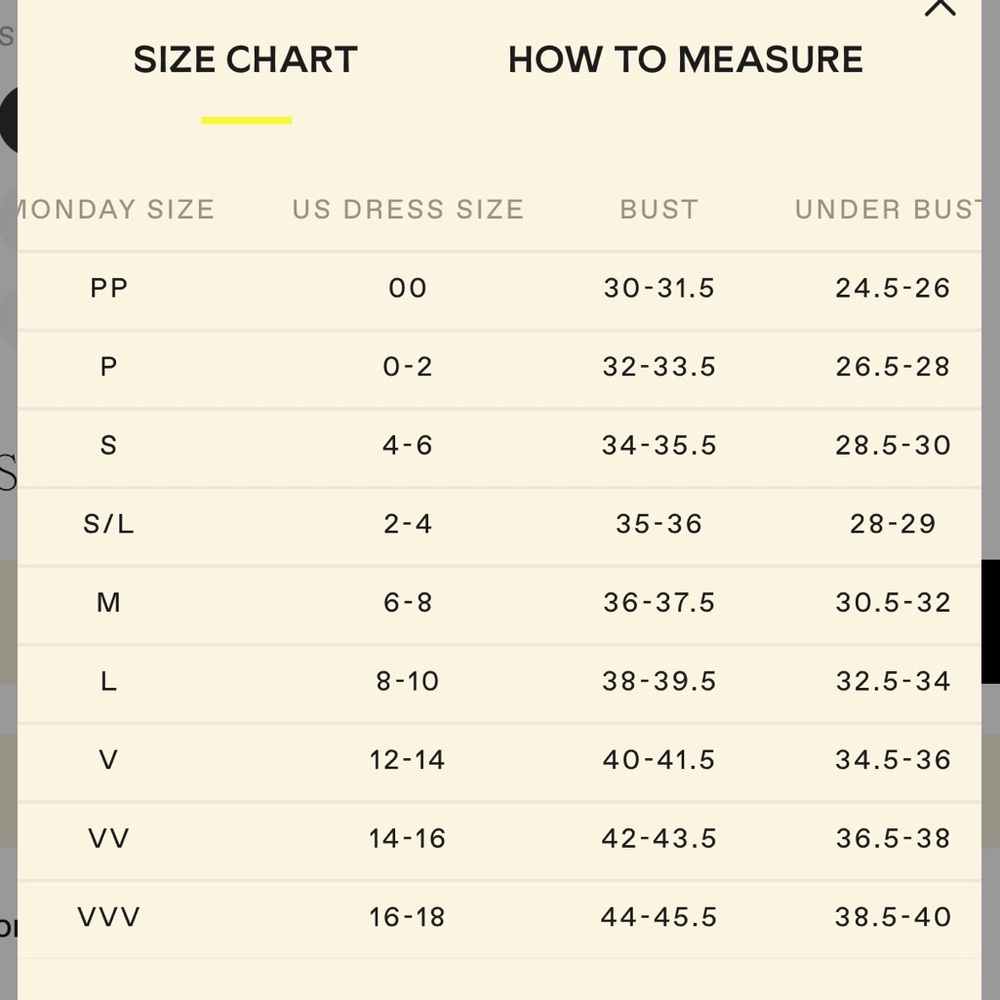Close the size chart popup
Screen dimensions: 1000x1000
pyautogui.click(x=940, y=8)
